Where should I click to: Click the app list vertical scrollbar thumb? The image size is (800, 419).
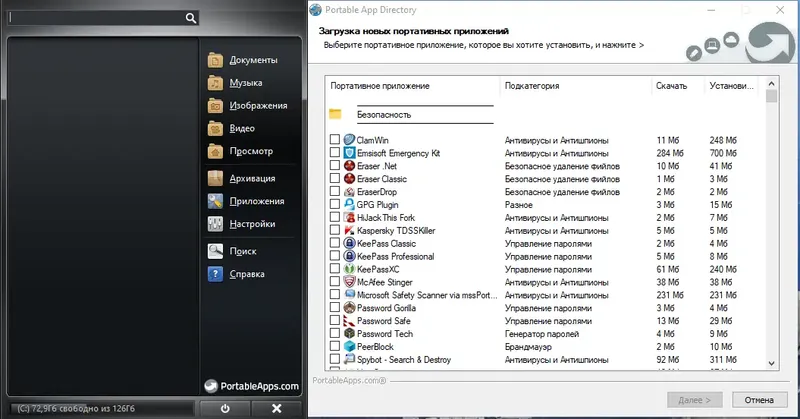pos(771,96)
